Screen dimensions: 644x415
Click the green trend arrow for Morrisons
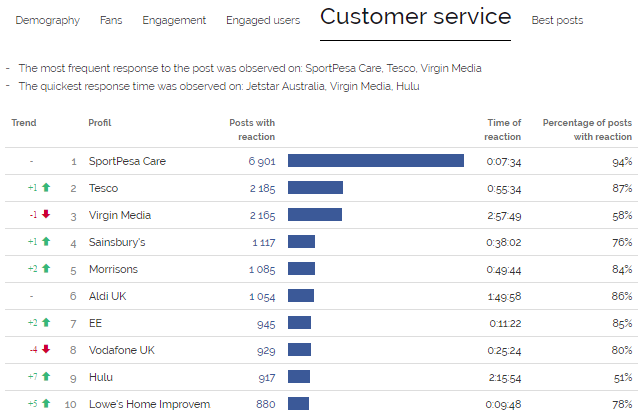46,268
